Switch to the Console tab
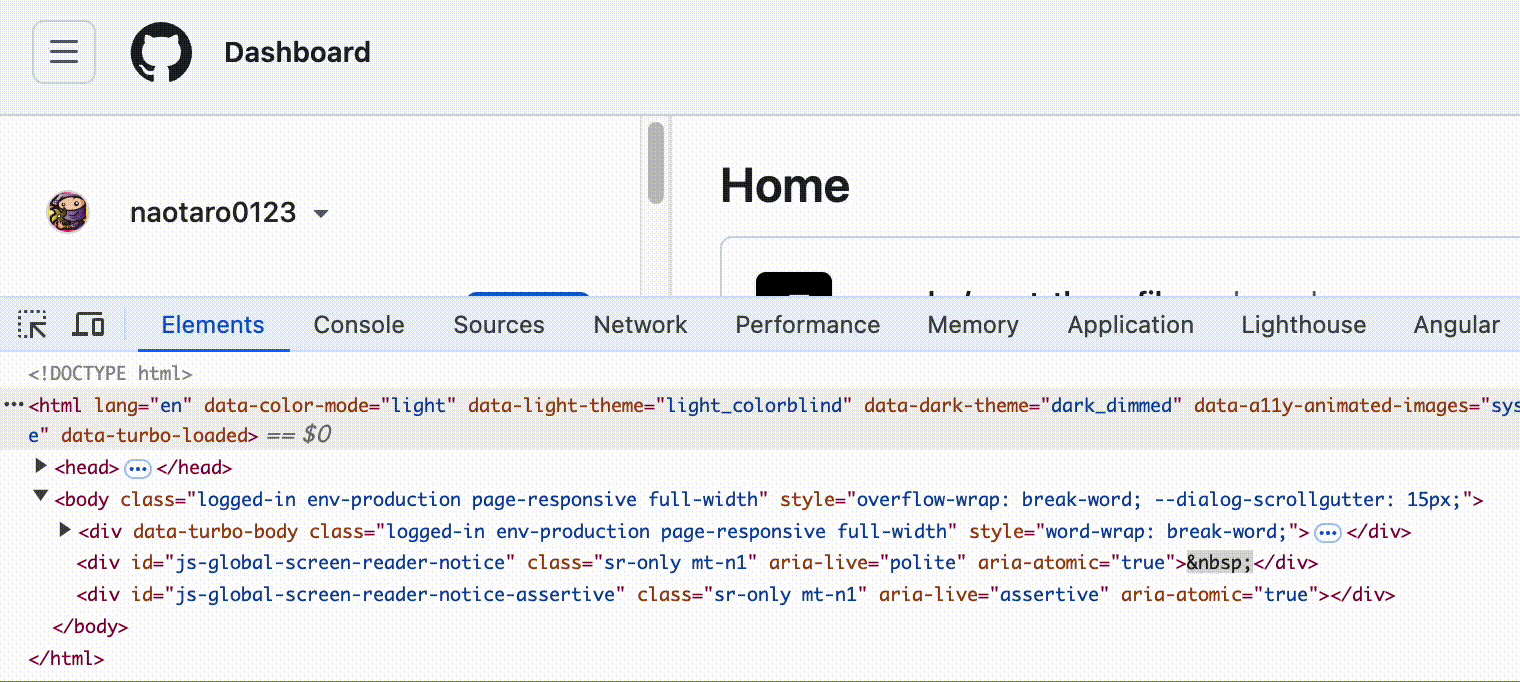Image resolution: width=1520 pixels, height=682 pixels. click(359, 325)
